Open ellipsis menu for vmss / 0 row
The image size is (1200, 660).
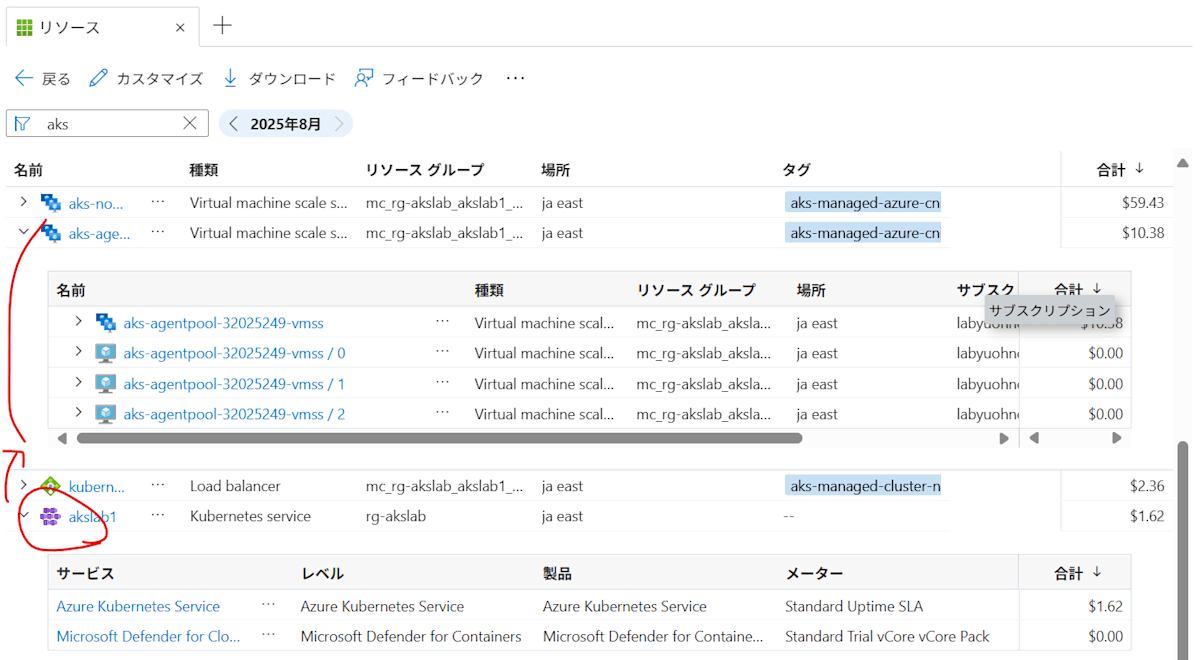click(443, 352)
